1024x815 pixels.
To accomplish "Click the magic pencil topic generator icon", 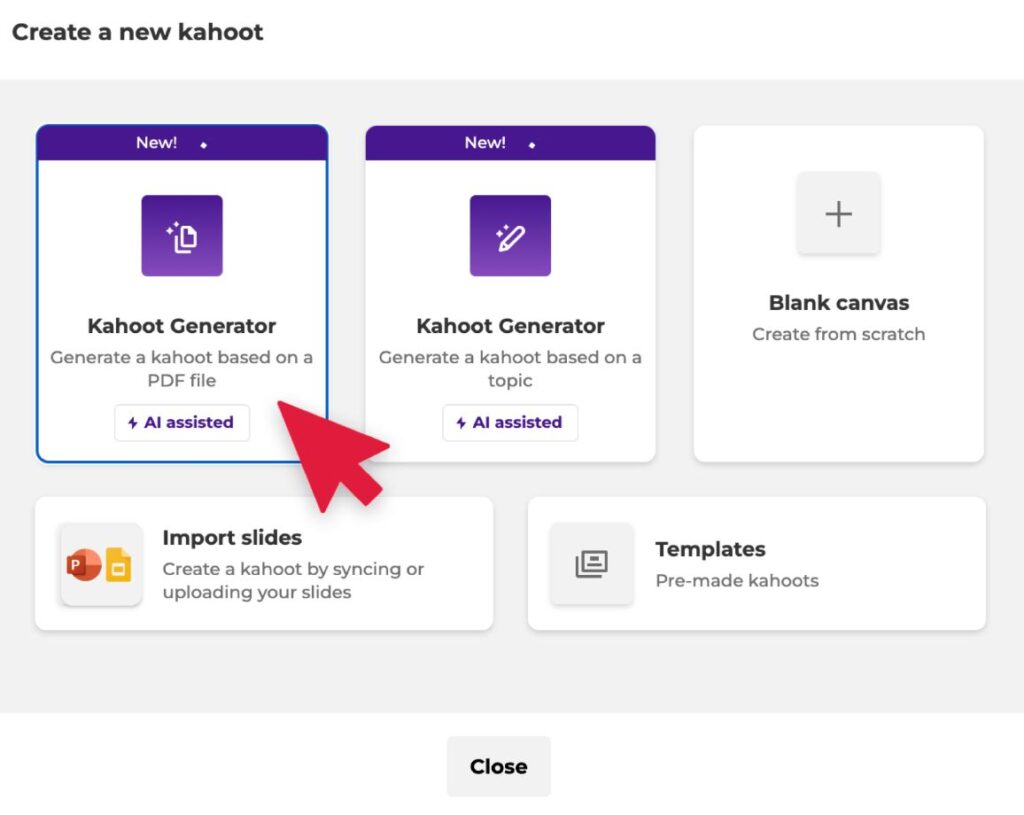I will 510,236.
